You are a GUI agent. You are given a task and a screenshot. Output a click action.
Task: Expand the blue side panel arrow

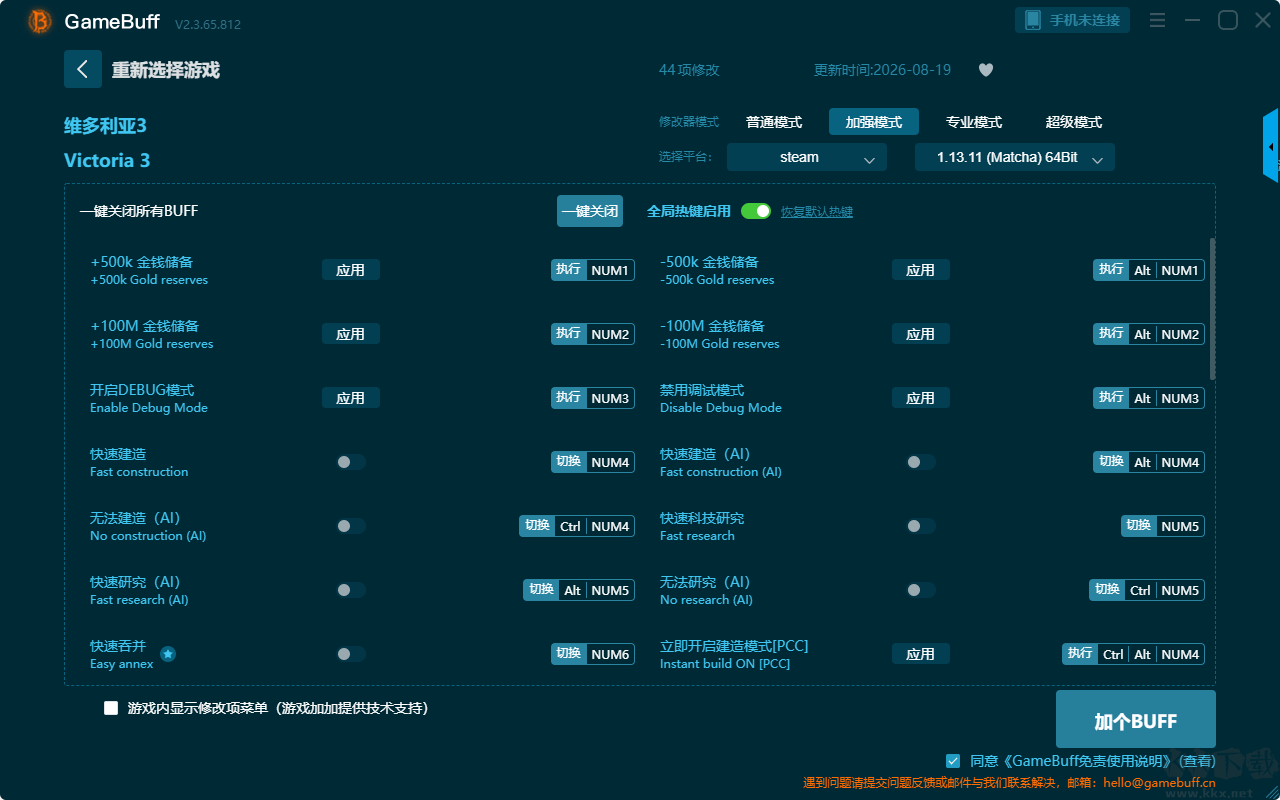(1271, 146)
